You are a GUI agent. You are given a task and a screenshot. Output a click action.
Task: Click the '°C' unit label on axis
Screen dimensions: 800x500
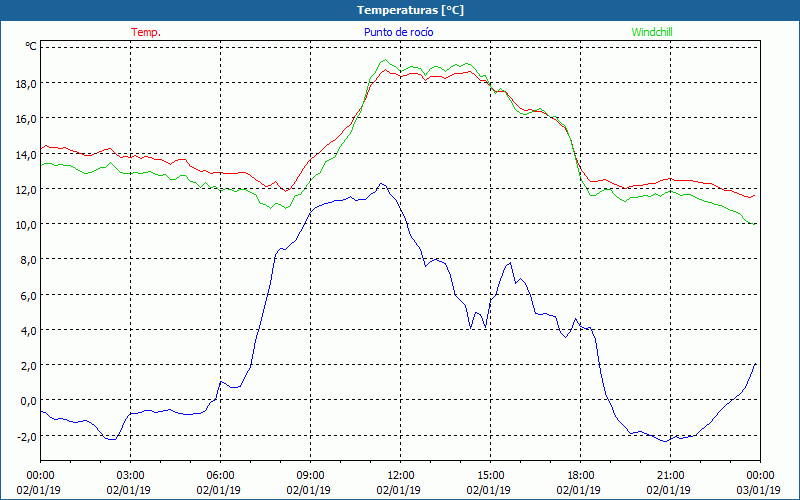(31, 46)
